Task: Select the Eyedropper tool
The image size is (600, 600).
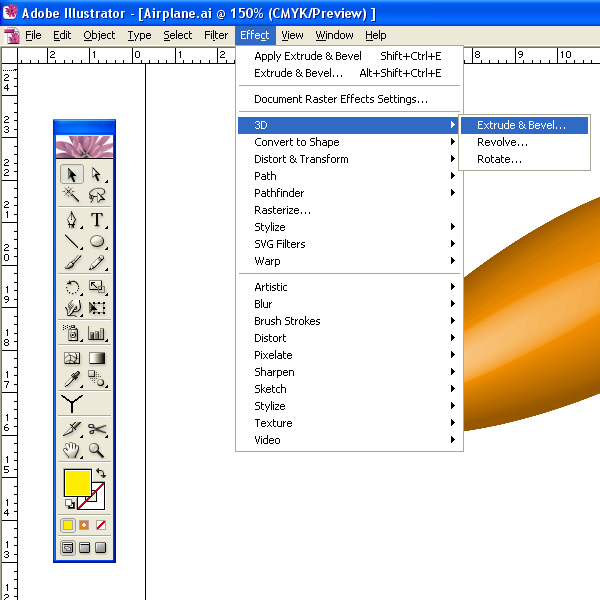Action: pos(72,379)
